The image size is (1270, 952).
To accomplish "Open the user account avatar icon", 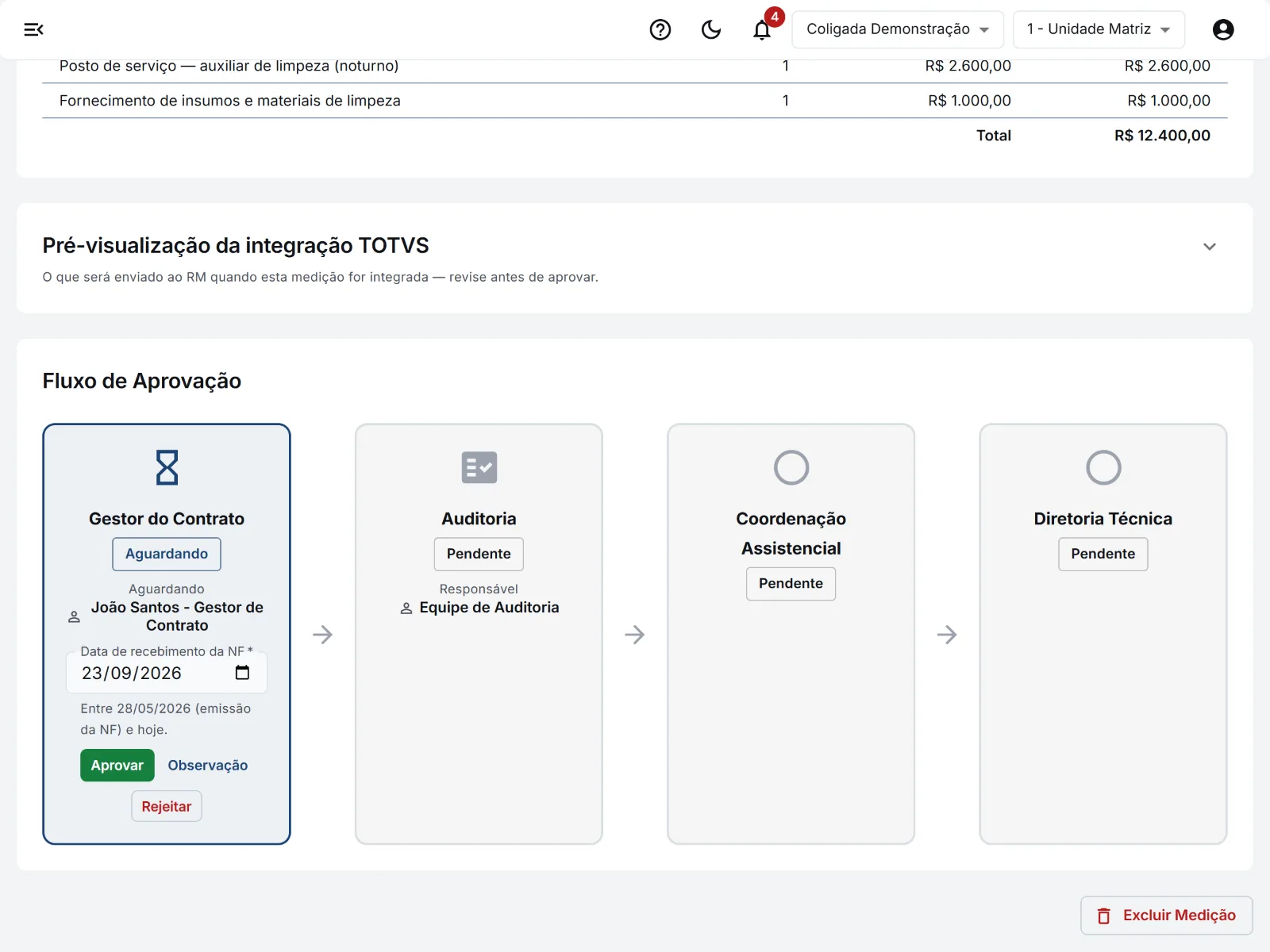I will click(1223, 29).
